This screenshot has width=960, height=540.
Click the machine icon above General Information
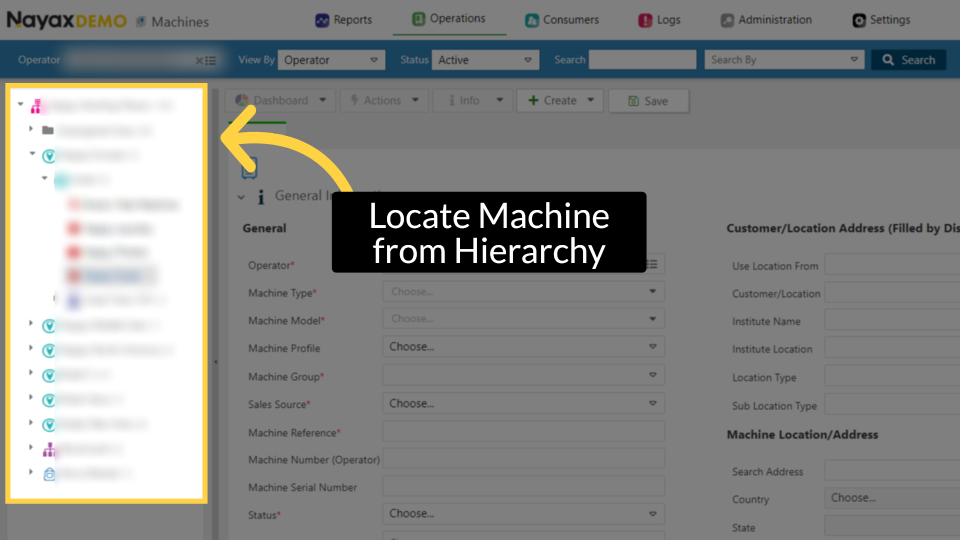coord(249,168)
